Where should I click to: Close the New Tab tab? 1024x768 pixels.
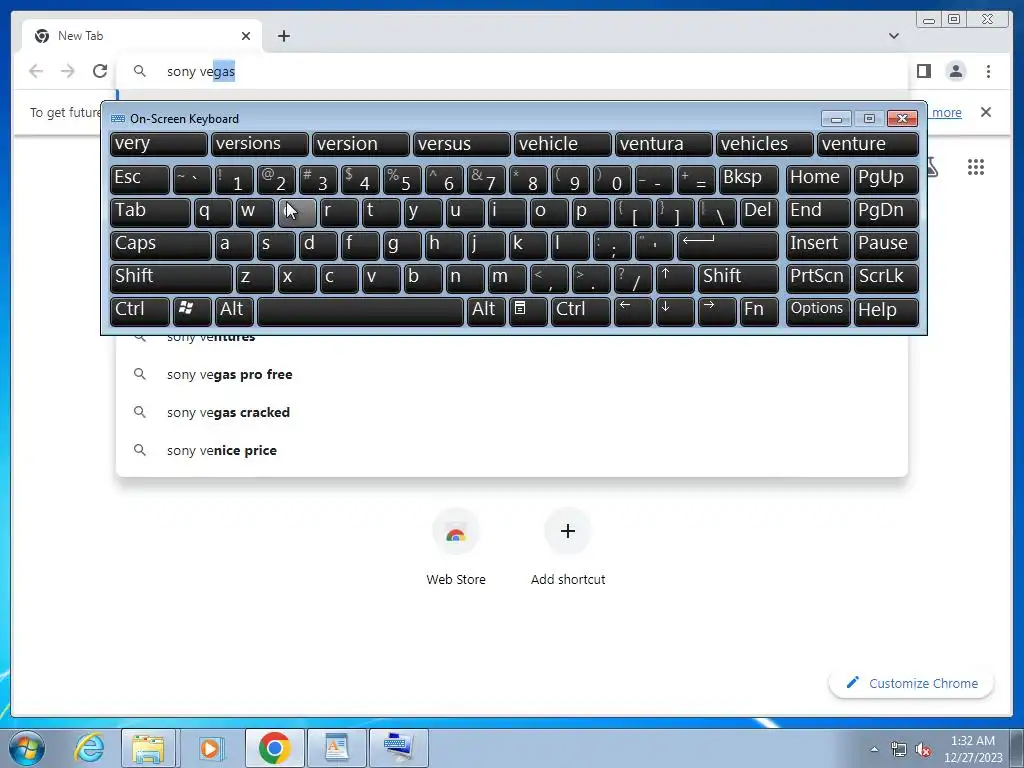[246, 36]
